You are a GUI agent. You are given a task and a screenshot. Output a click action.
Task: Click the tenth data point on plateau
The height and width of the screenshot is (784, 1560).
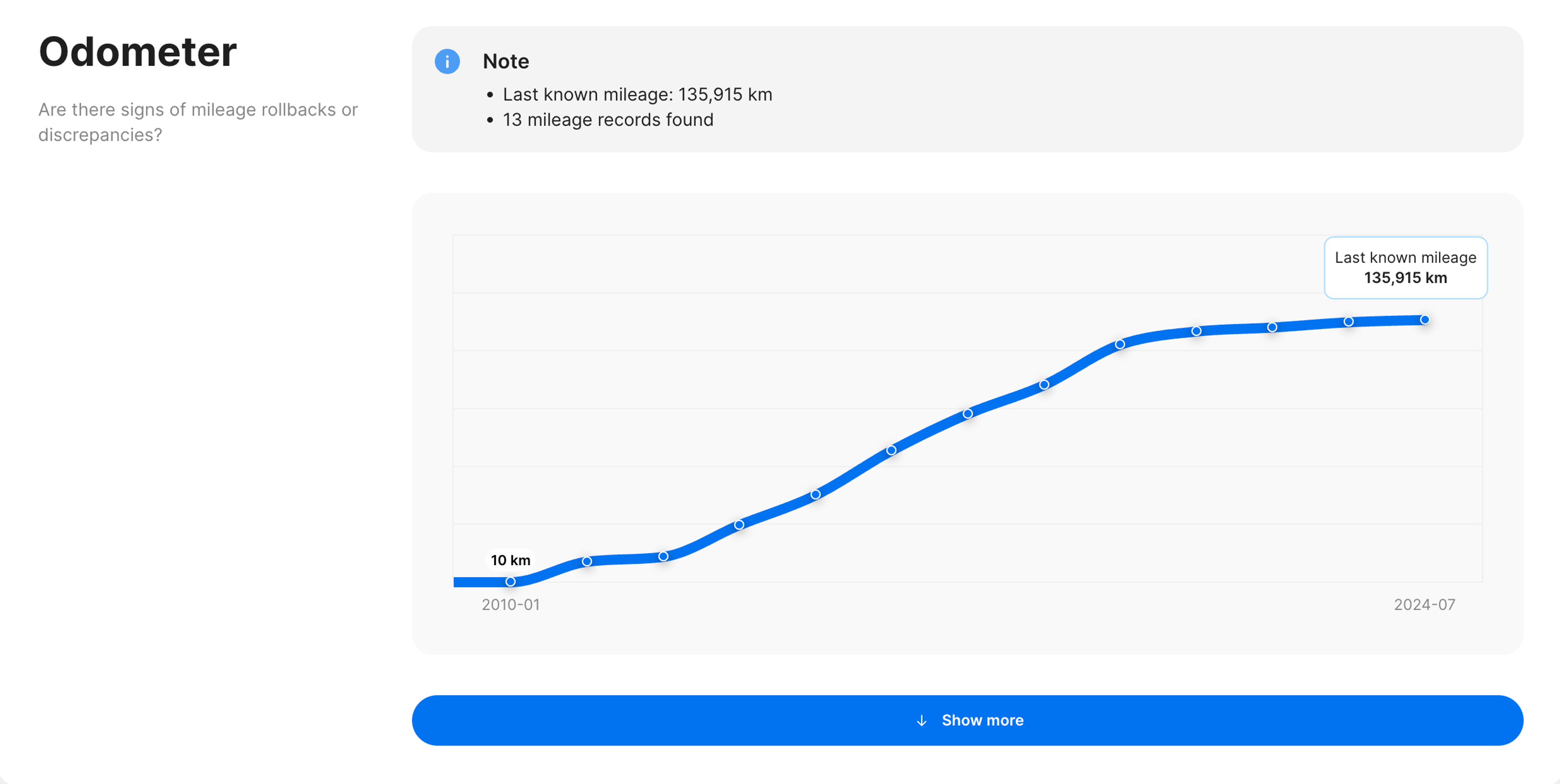1196,331
